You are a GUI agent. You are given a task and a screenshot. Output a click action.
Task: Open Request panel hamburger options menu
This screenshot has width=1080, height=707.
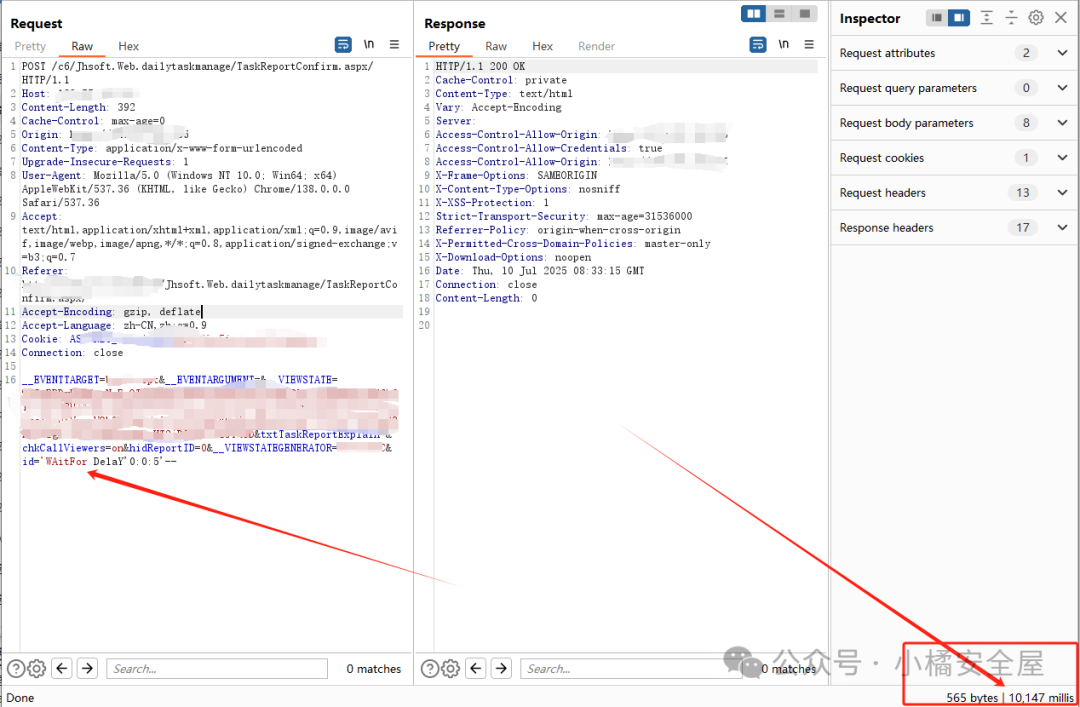(x=394, y=45)
